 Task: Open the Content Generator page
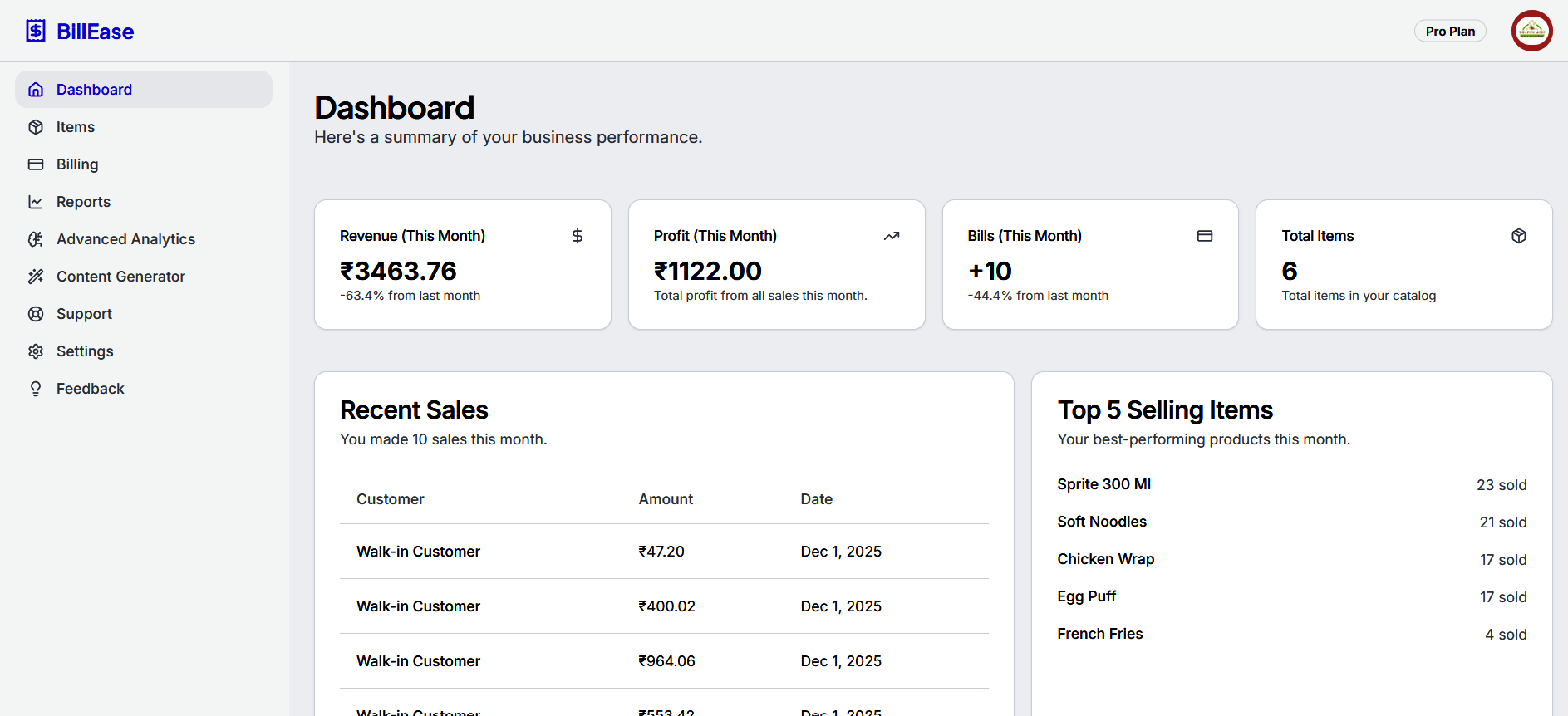click(x=144, y=276)
